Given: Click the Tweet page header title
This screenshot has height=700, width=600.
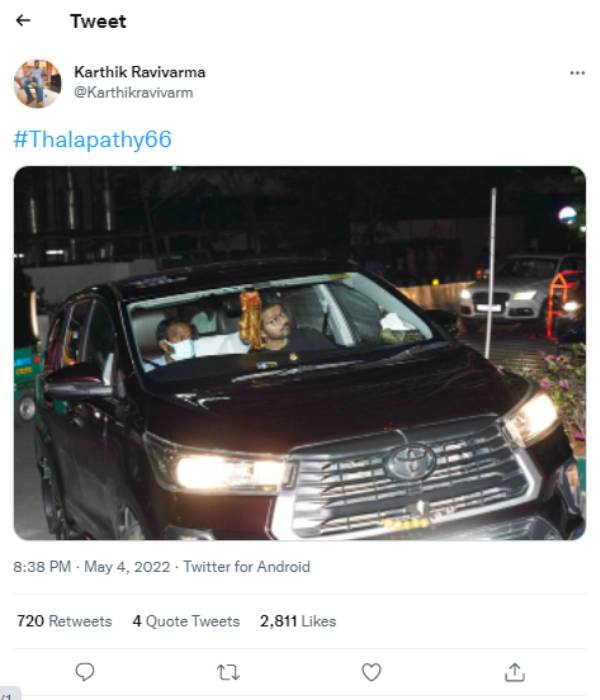Looking at the screenshot, I should (98, 21).
